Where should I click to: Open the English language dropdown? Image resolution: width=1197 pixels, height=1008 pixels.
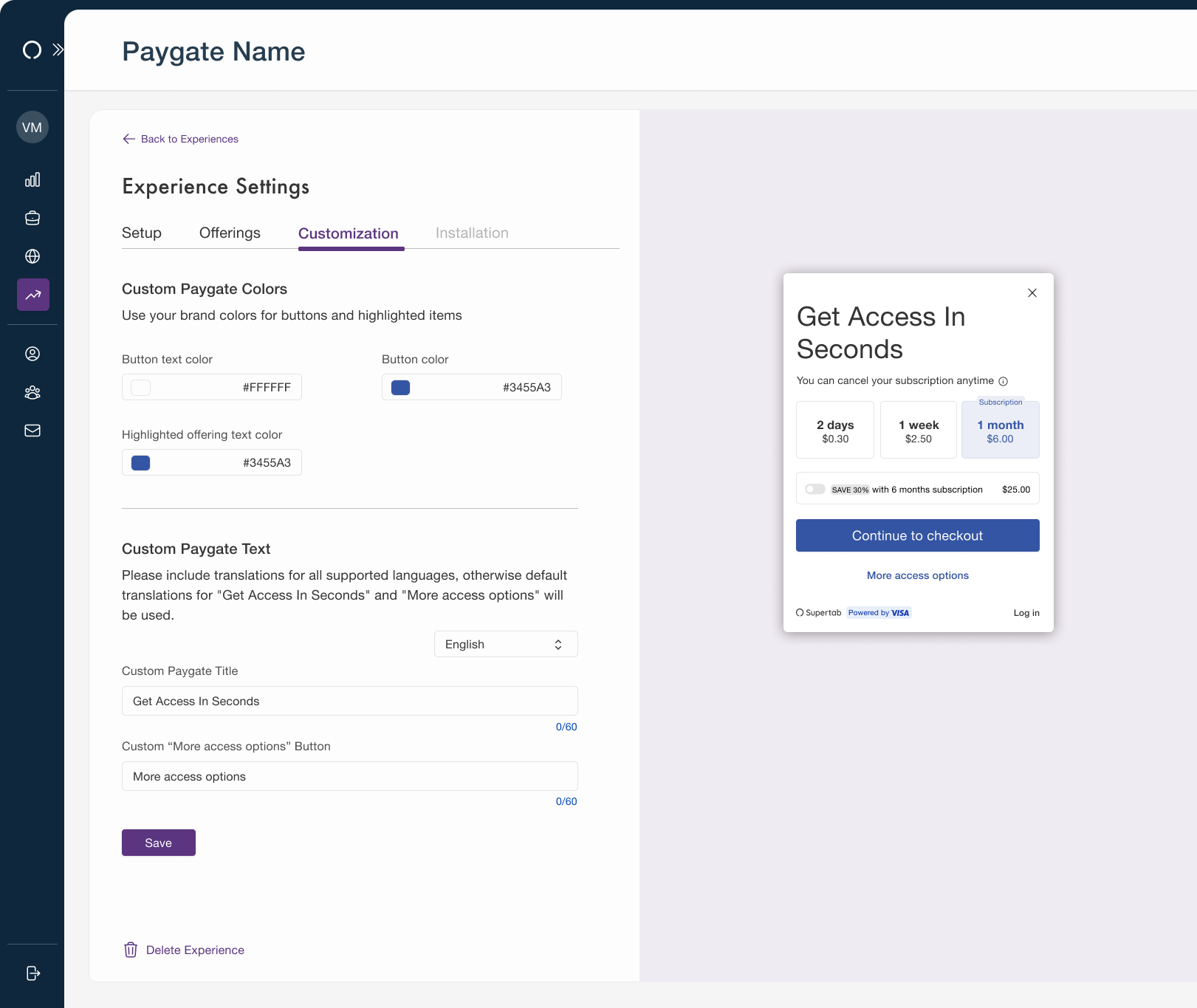click(506, 644)
